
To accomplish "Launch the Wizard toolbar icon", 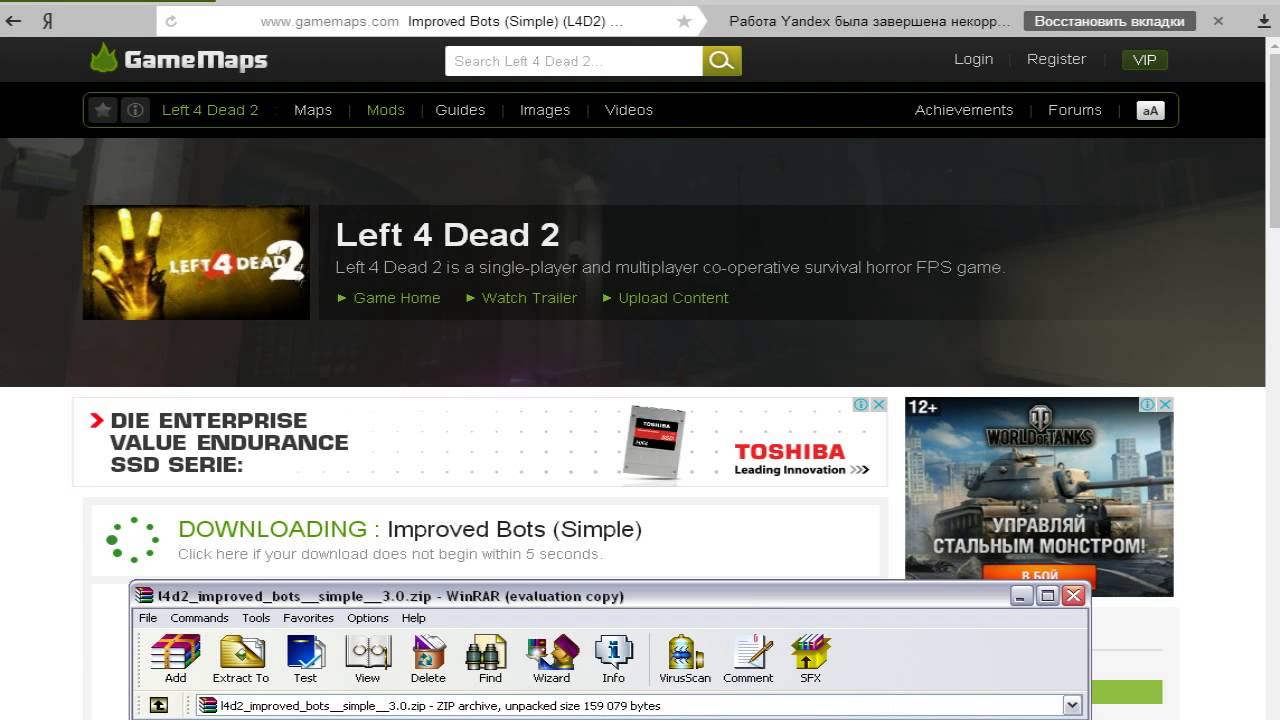I will tap(551, 659).
